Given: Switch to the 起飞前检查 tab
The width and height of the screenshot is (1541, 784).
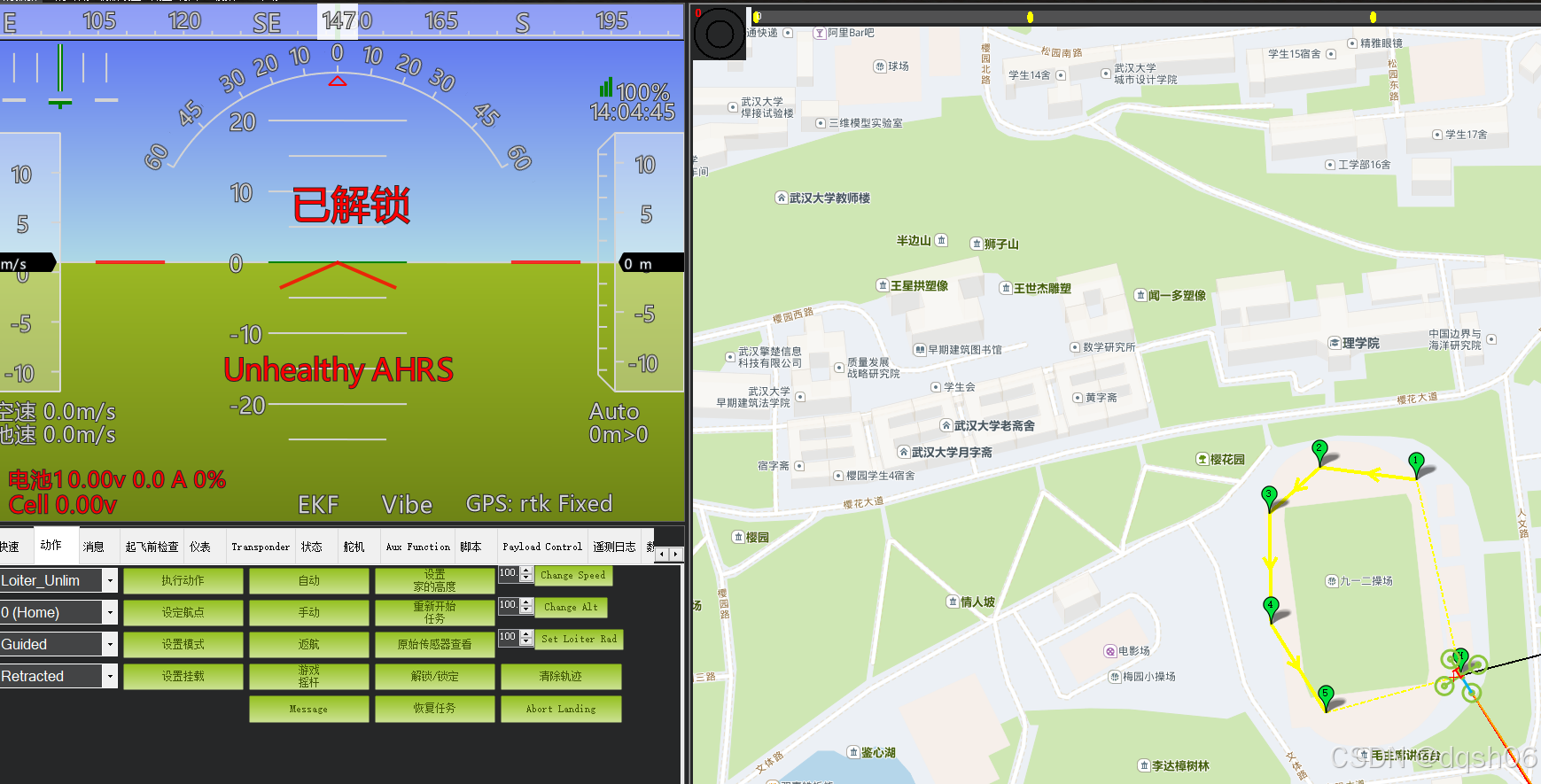Looking at the screenshot, I should [152, 547].
